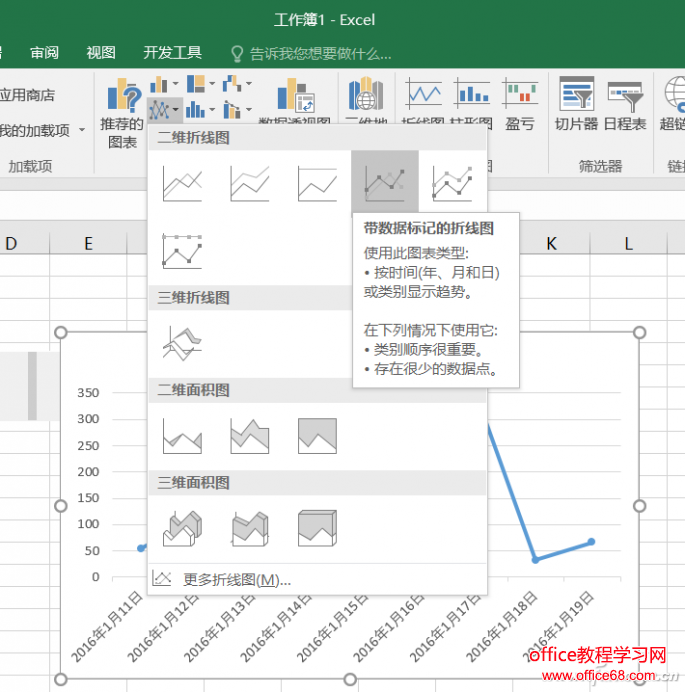Insert a Slicer (切片器)
685x692 pixels.
click(576, 104)
